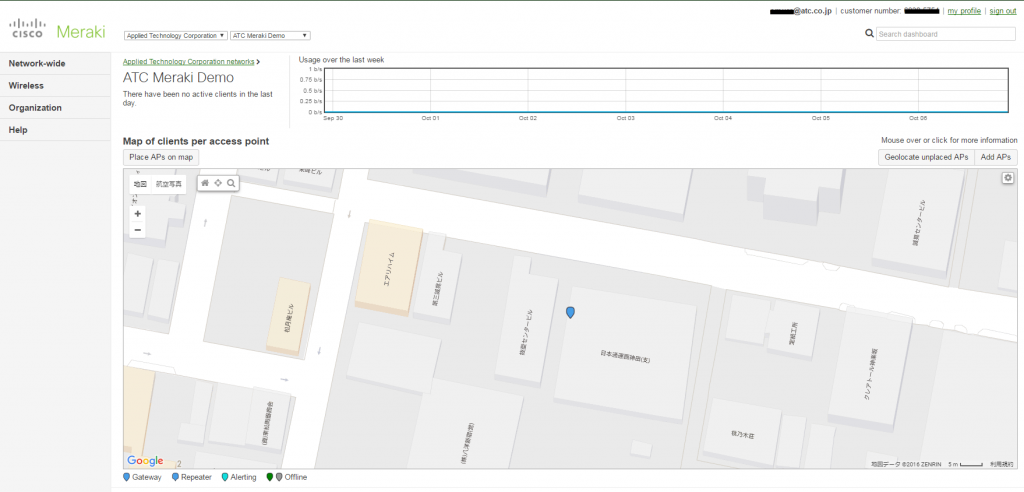Click the Alerting legend marker icon
The image size is (1024, 492).
point(225,477)
